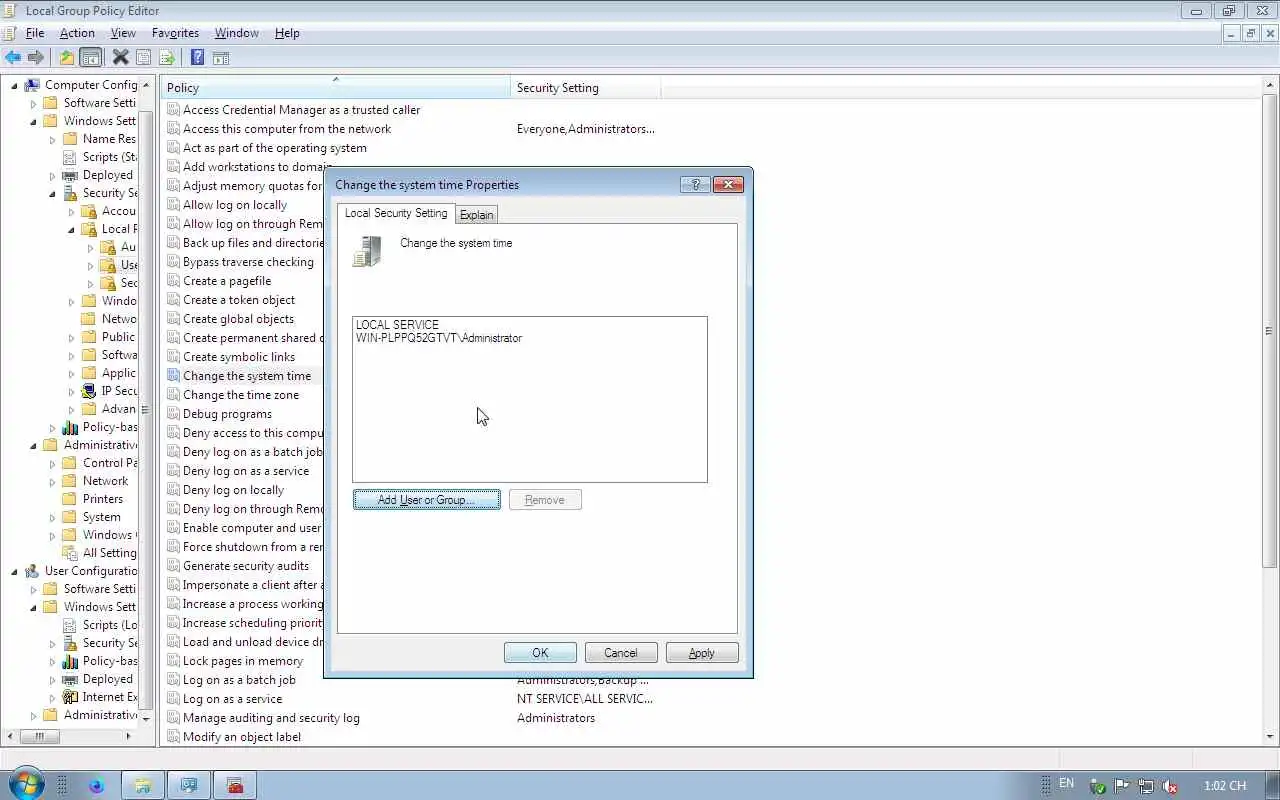This screenshot has height=800, width=1280.
Task: Select the WIN-PLPPQ52GTVT\Administrator entry
Action: tap(439, 338)
